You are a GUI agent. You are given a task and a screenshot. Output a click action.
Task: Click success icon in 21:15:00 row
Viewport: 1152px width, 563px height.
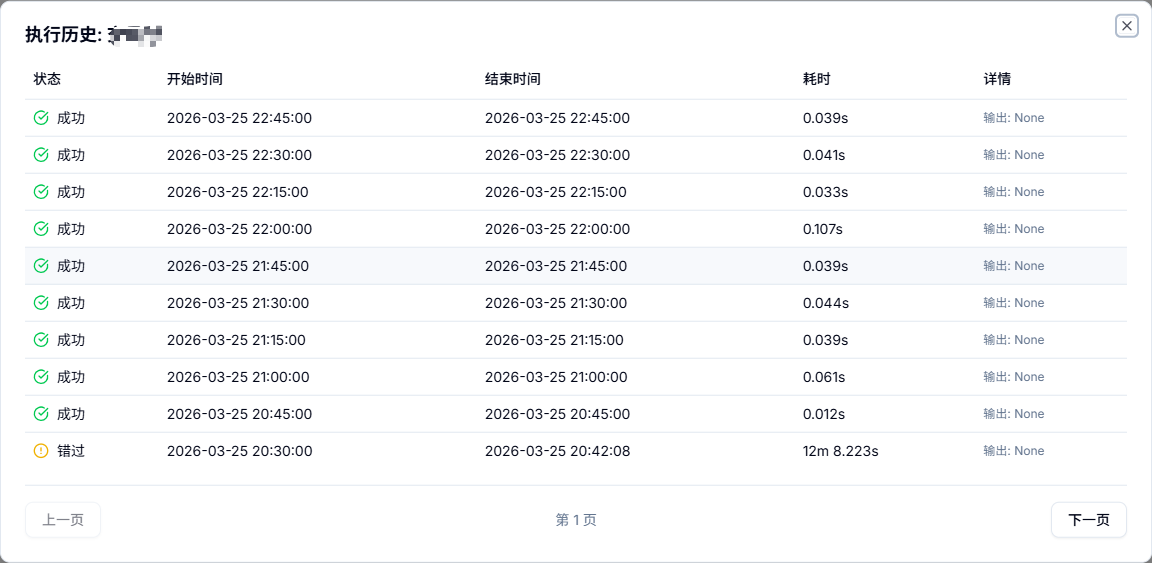[41, 340]
